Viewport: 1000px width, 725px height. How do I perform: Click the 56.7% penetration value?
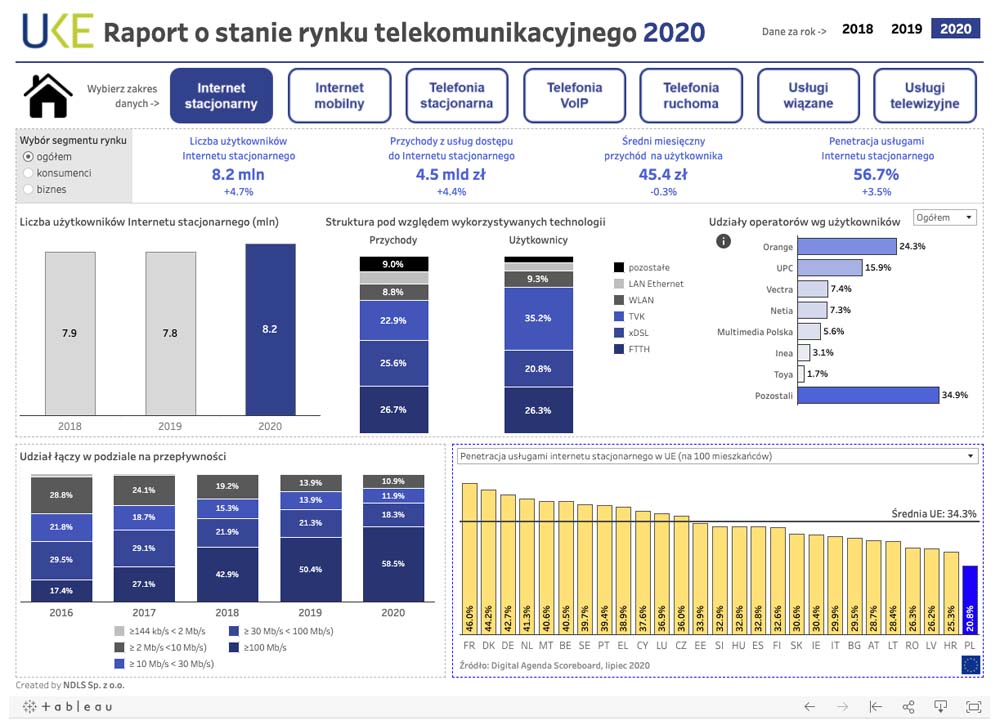coord(876,175)
